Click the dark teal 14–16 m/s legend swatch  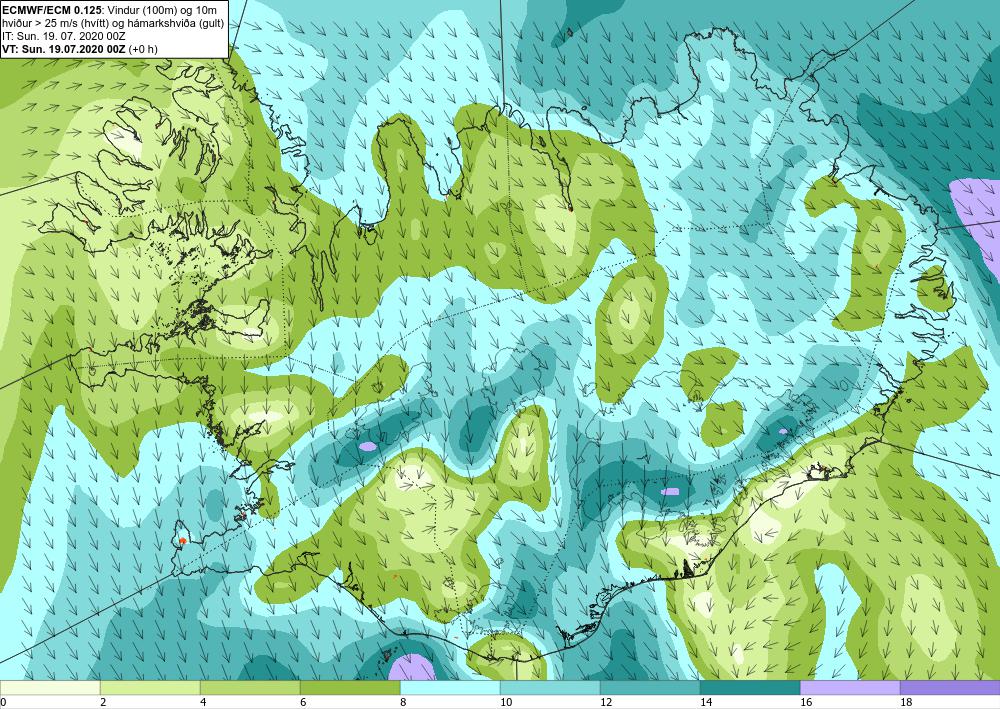[x=750, y=688]
